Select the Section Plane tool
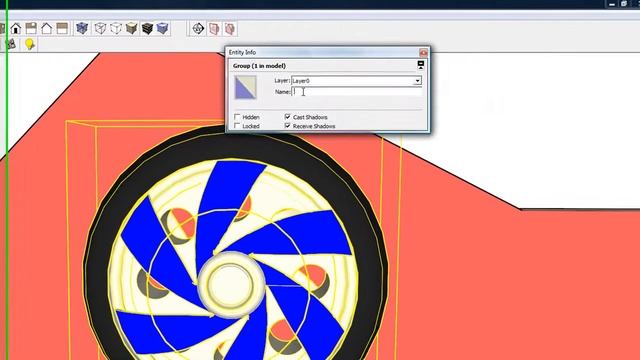This screenshot has height=360, width=640. [198, 29]
